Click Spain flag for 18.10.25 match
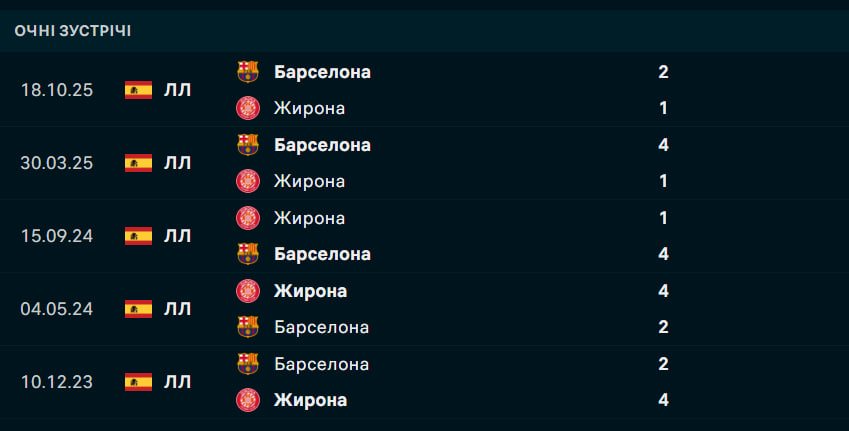The width and height of the screenshot is (849, 431). coord(138,90)
